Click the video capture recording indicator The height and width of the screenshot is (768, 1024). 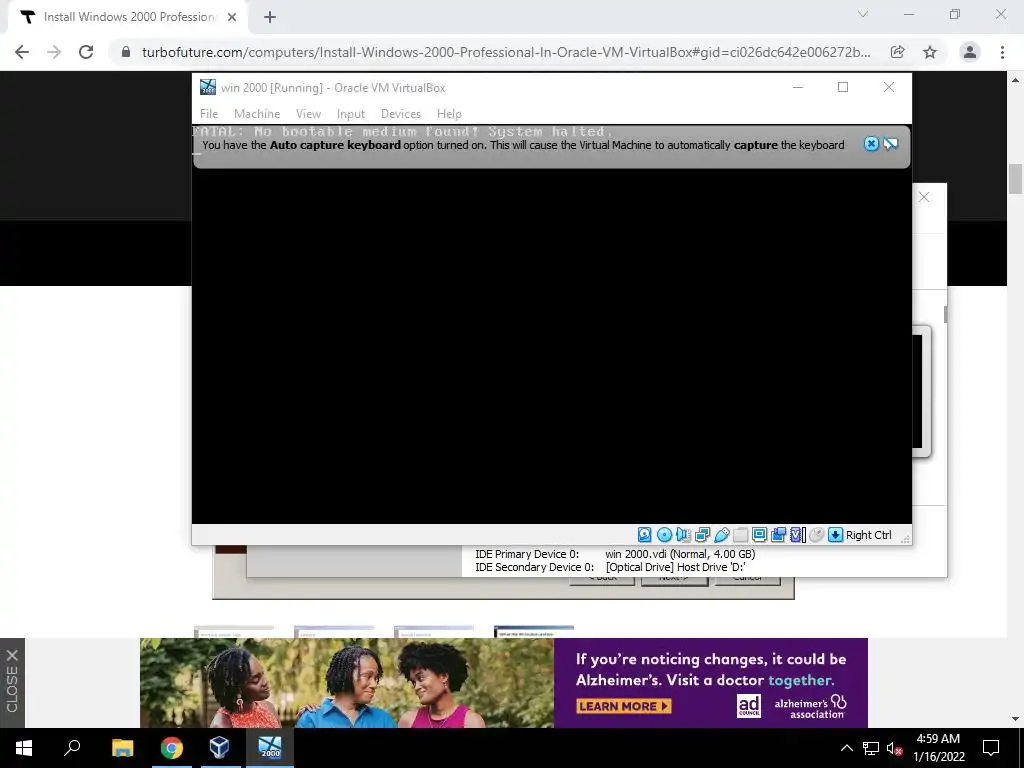click(778, 535)
